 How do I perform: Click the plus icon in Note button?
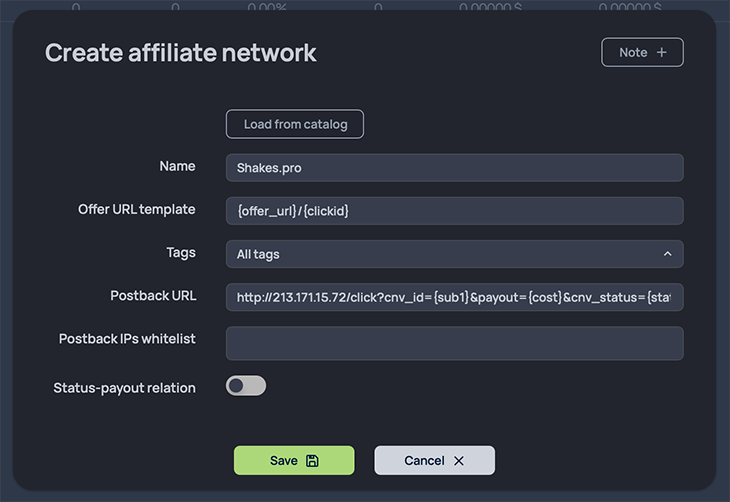coord(662,52)
